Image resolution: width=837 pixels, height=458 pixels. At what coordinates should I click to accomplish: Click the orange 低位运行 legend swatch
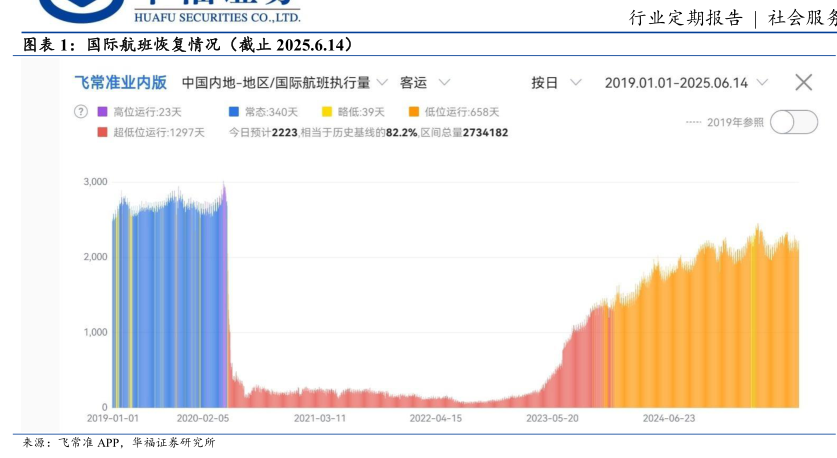point(415,112)
